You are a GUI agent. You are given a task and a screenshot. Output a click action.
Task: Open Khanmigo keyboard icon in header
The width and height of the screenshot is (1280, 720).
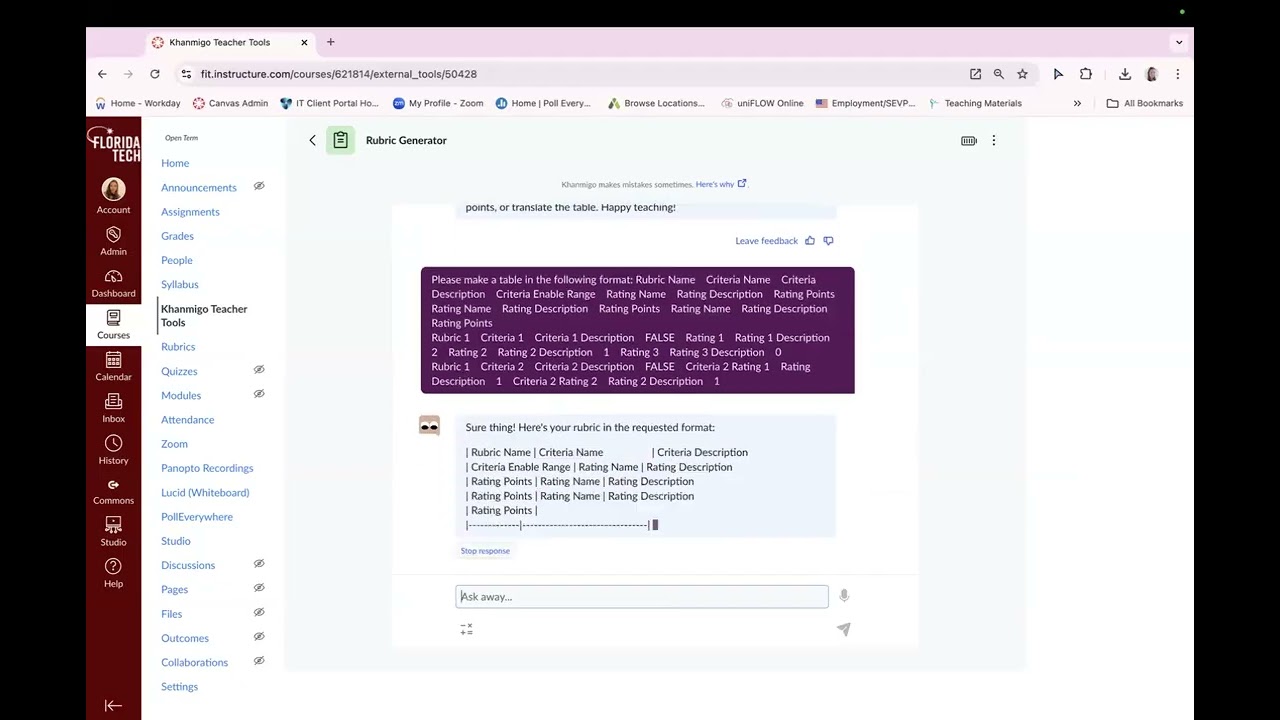point(969,141)
